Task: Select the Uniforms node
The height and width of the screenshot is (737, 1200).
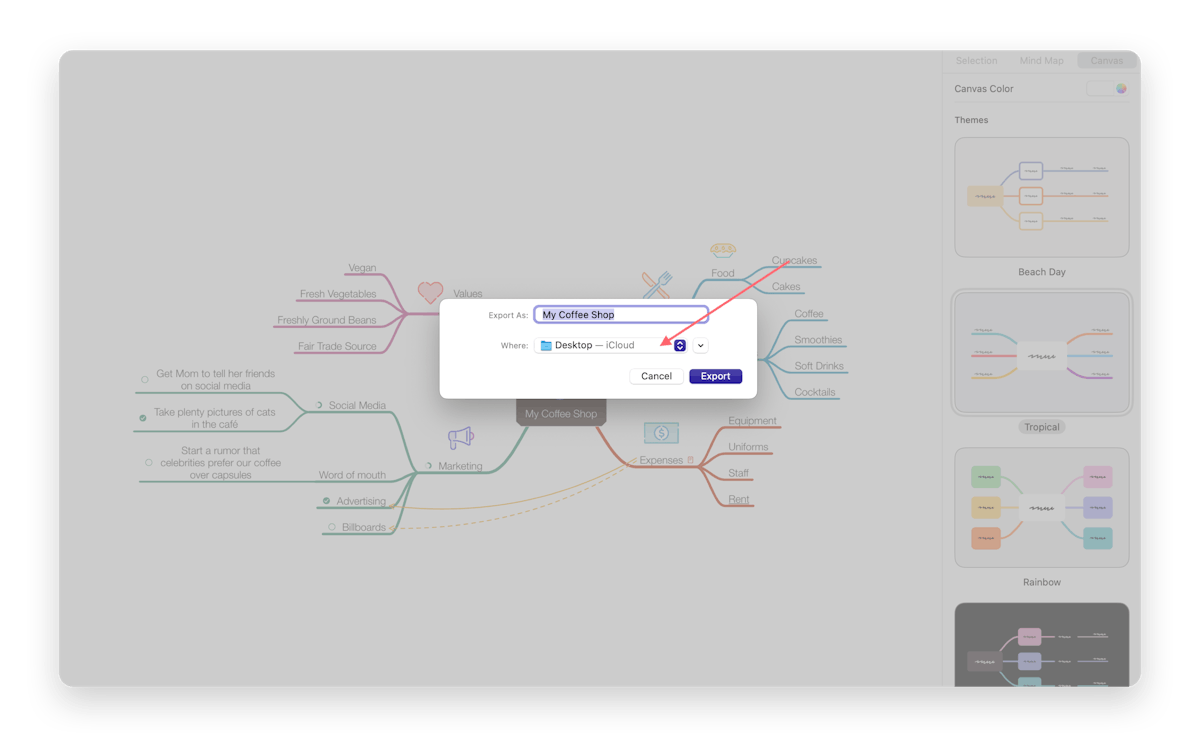Action: pyautogui.click(x=748, y=447)
